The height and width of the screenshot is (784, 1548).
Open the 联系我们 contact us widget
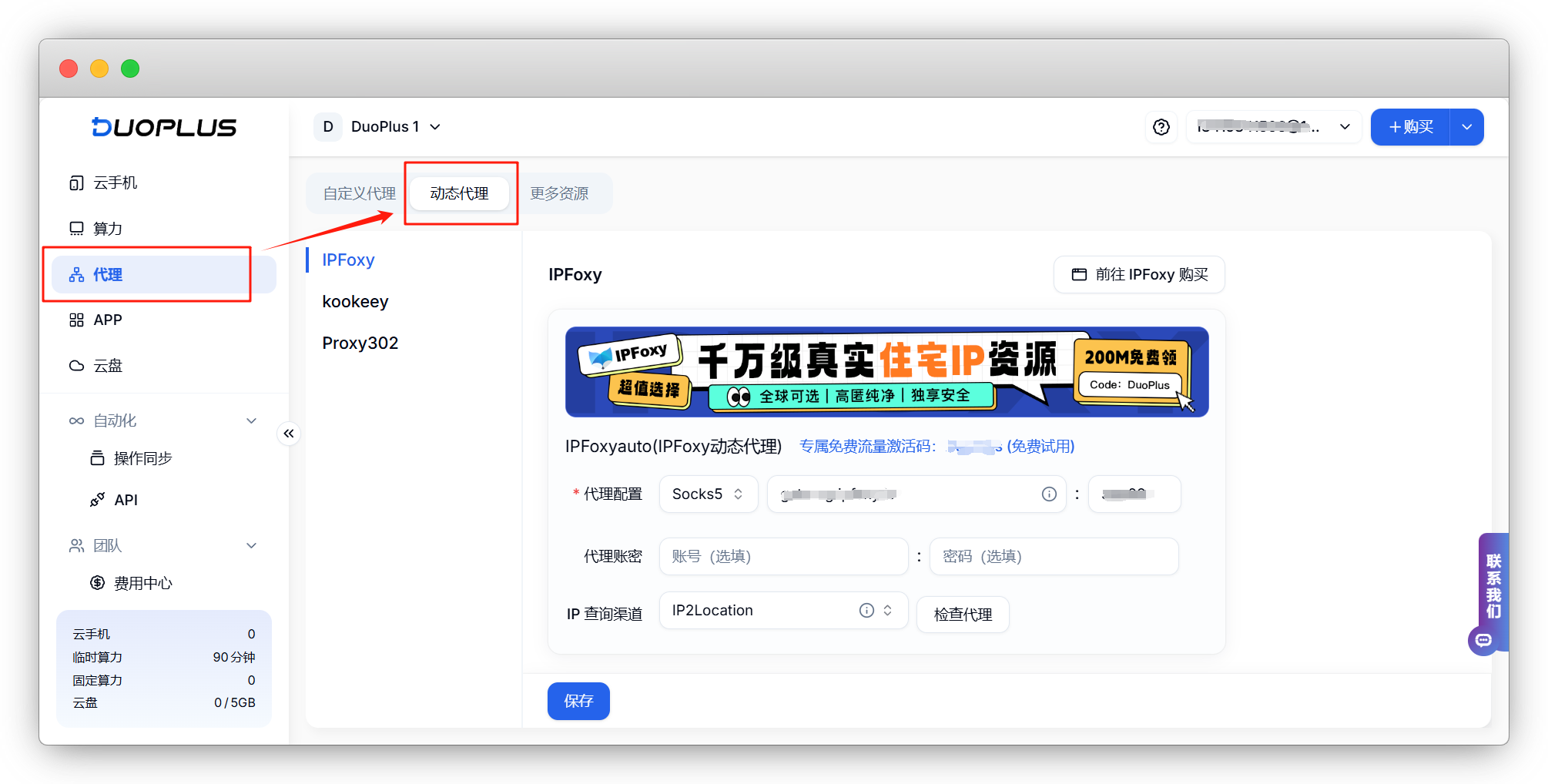tap(1493, 585)
